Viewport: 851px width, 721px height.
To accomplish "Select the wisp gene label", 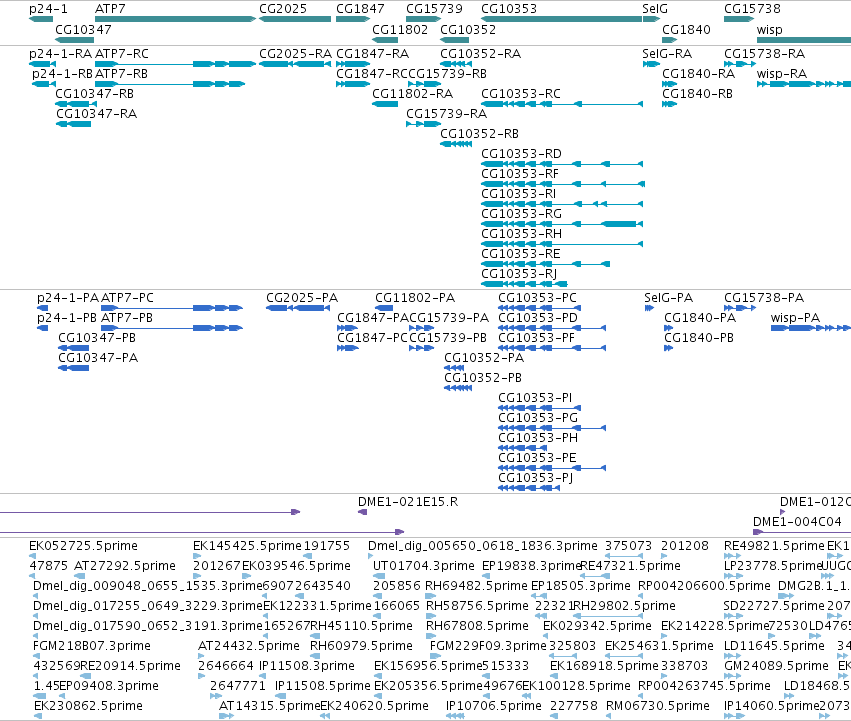I will tap(770, 29).
